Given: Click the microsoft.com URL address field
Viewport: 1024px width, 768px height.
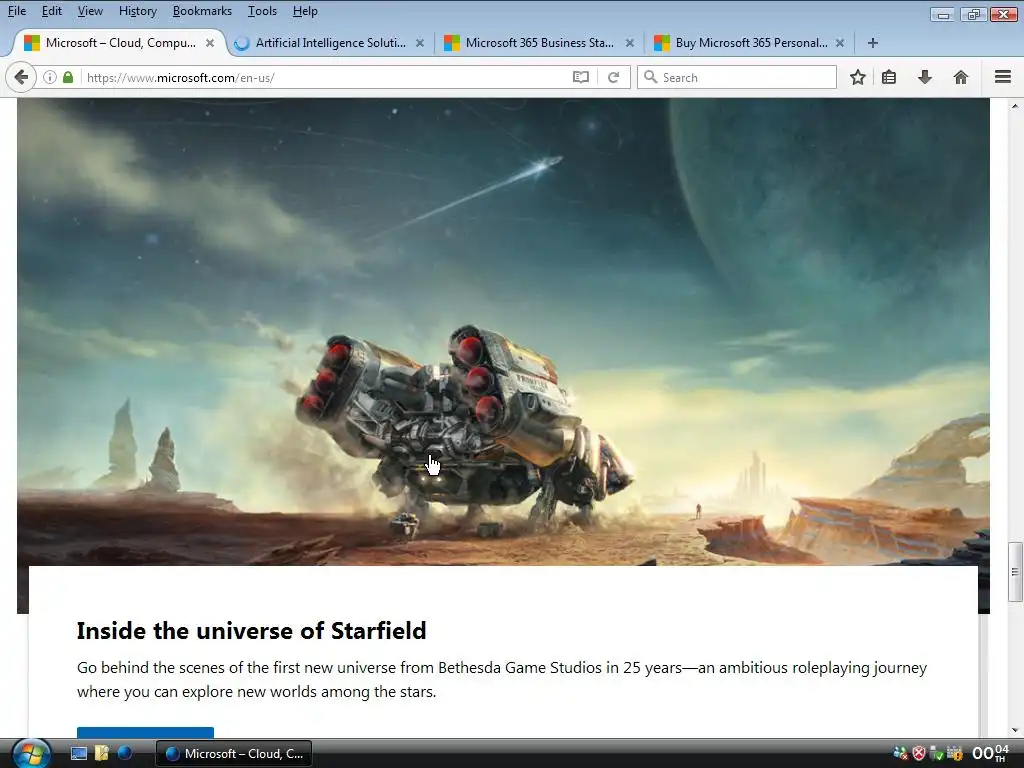Looking at the screenshot, I should (327, 77).
